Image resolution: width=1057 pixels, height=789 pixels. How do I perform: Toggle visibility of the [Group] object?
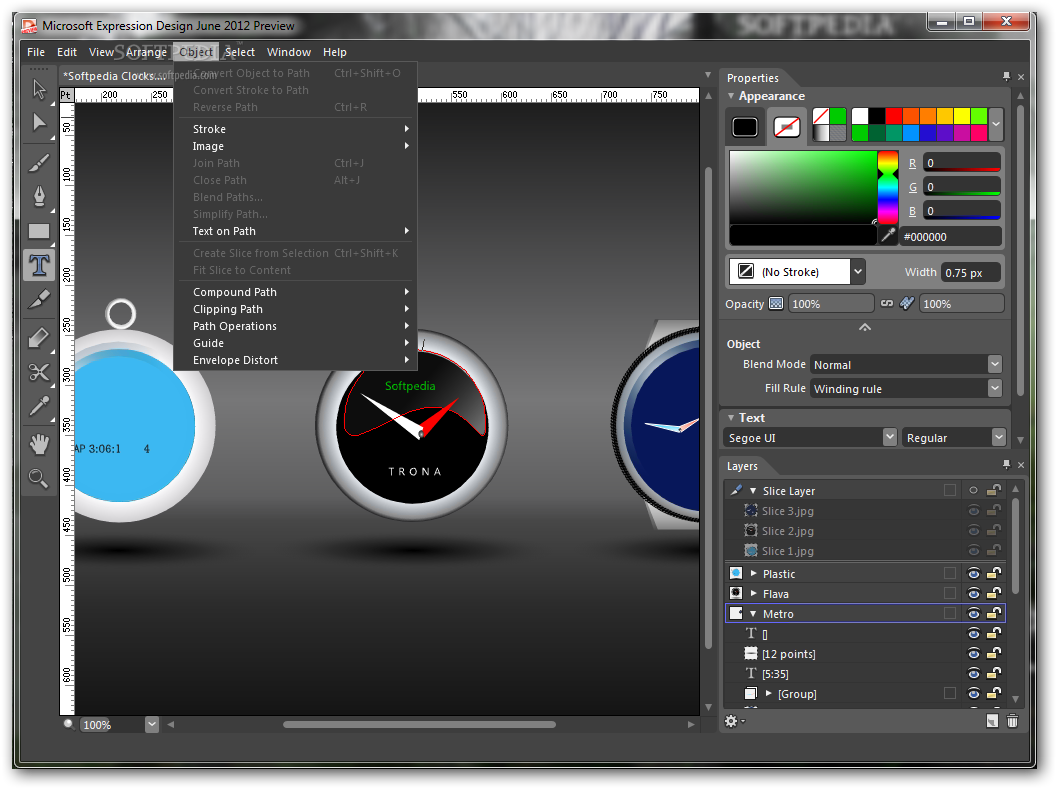point(973,693)
